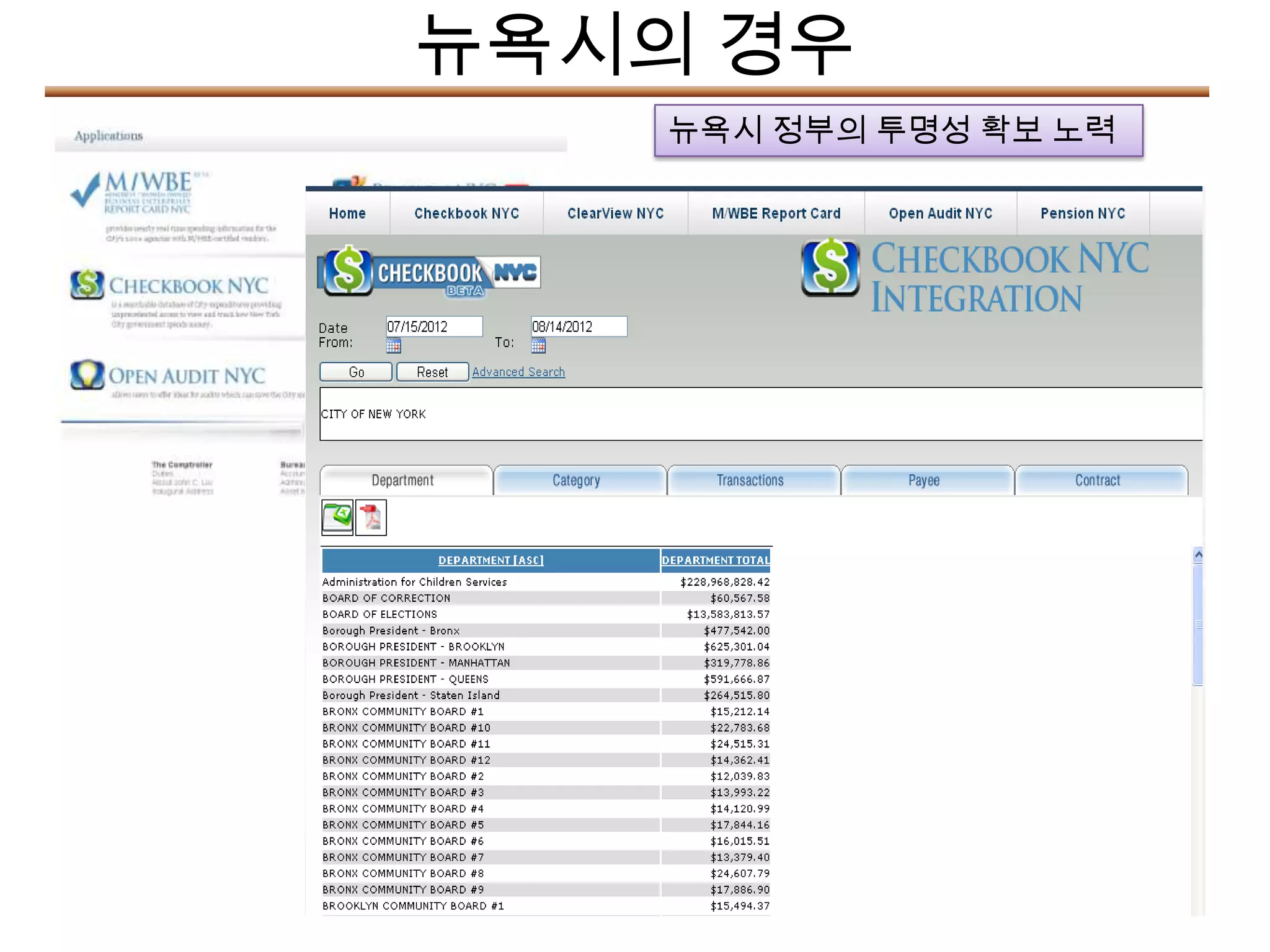The height and width of the screenshot is (952, 1270).
Task: Click the $591,666.87 total value
Action: 737,679
